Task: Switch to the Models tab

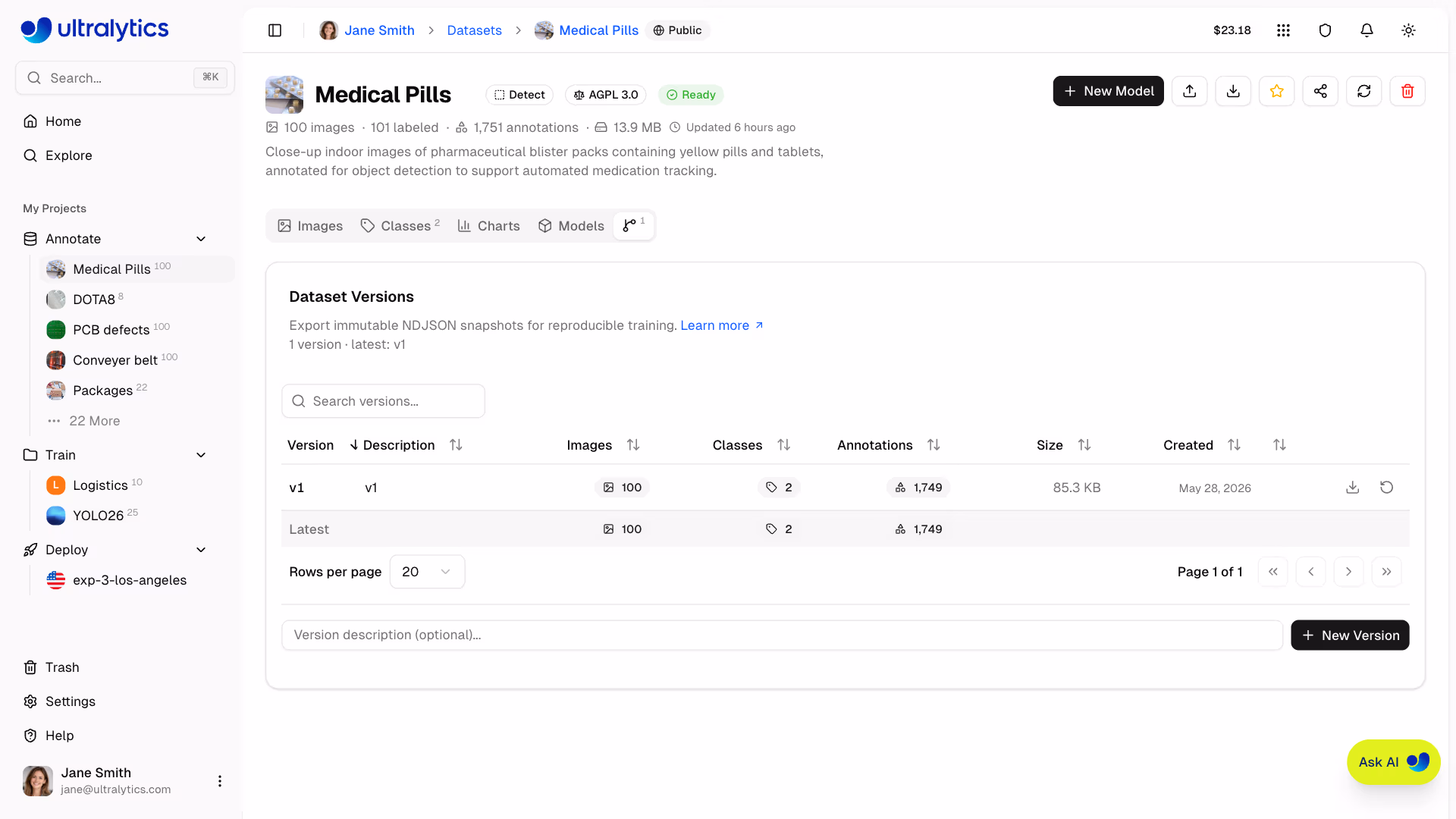Action: (x=571, y=226)
